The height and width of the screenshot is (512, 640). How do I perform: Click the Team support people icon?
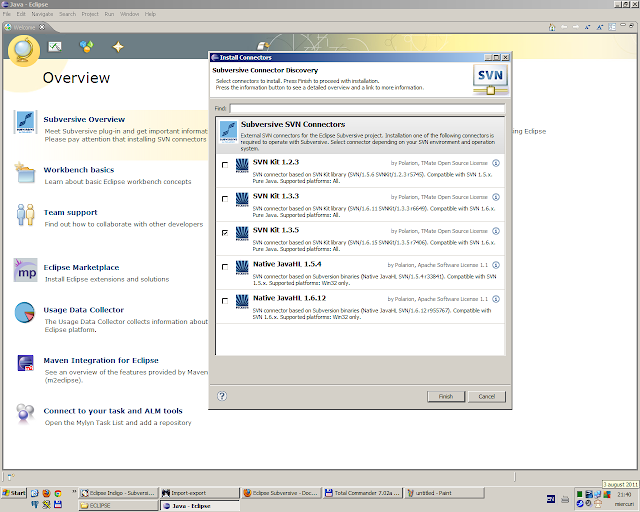point(25,215)
